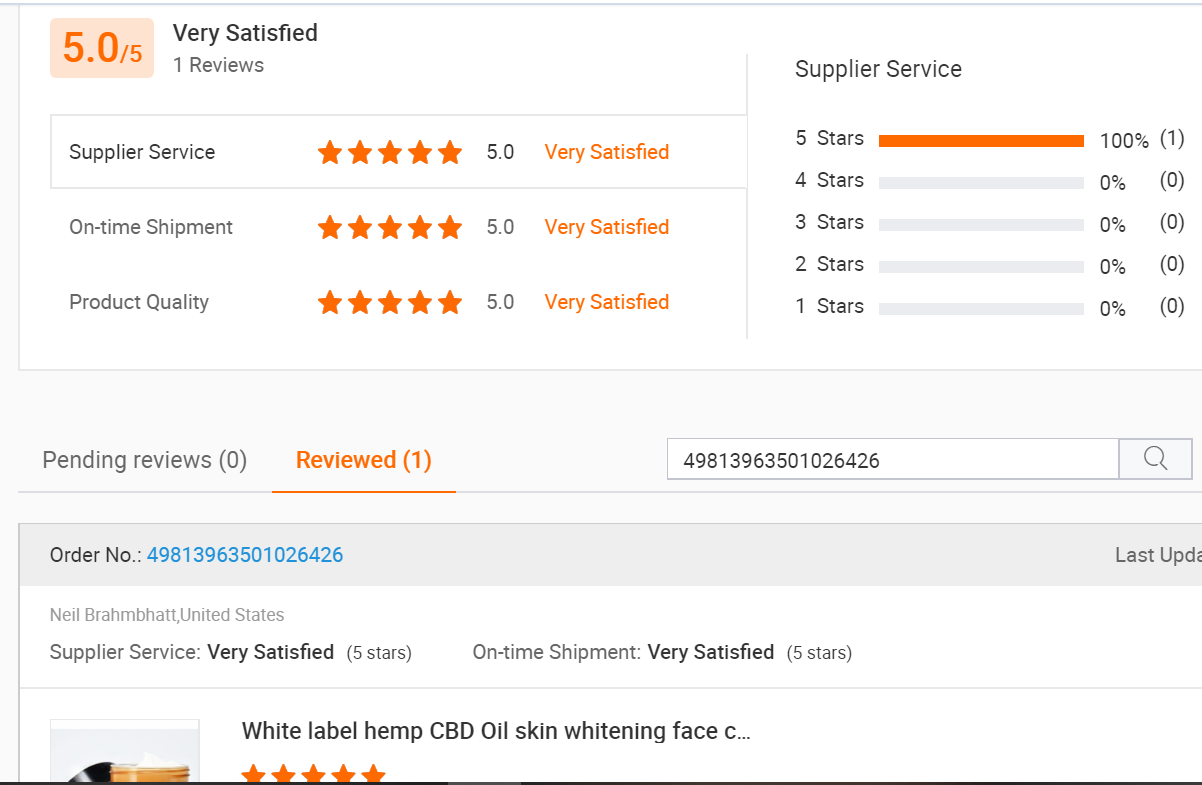1202x785 pixels.
Task: Click the 4 Stars rating bar
Action: point(981,183)
